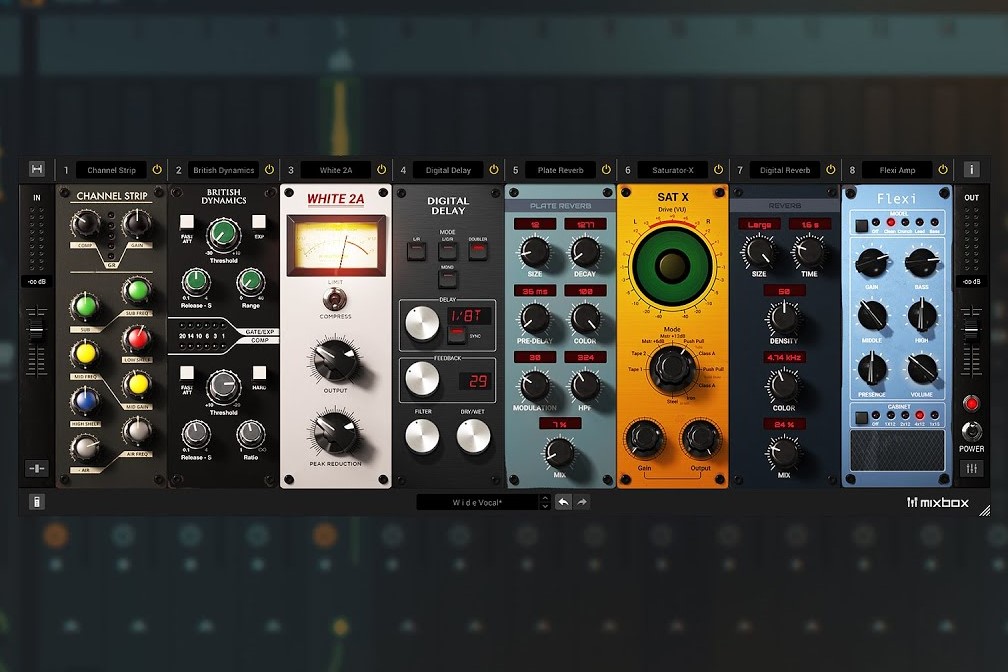Toggle the SYNC button in Digital Delay
Image resolution: width=1008 pixels, height=672 pixels.
(x=456, y=334)
